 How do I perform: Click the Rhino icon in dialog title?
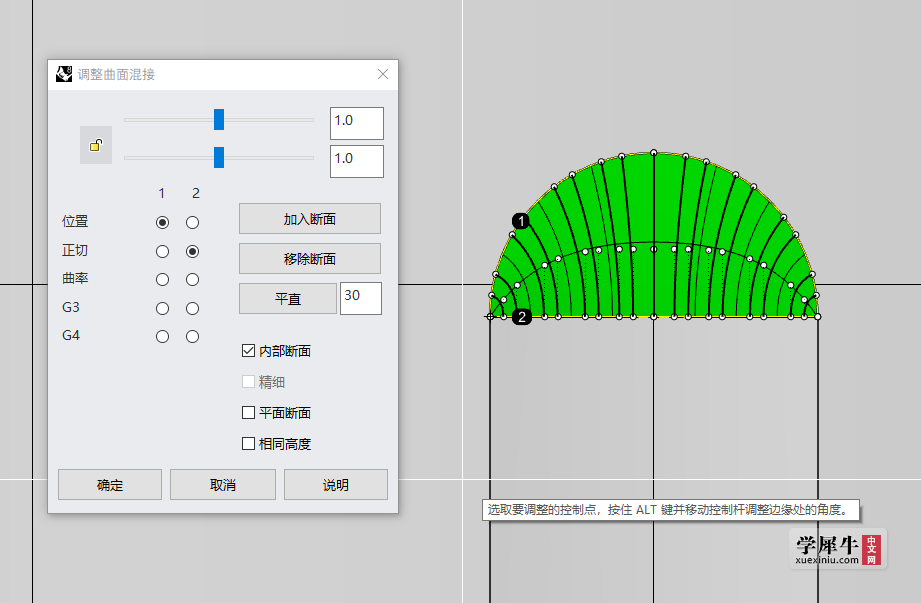63,74
